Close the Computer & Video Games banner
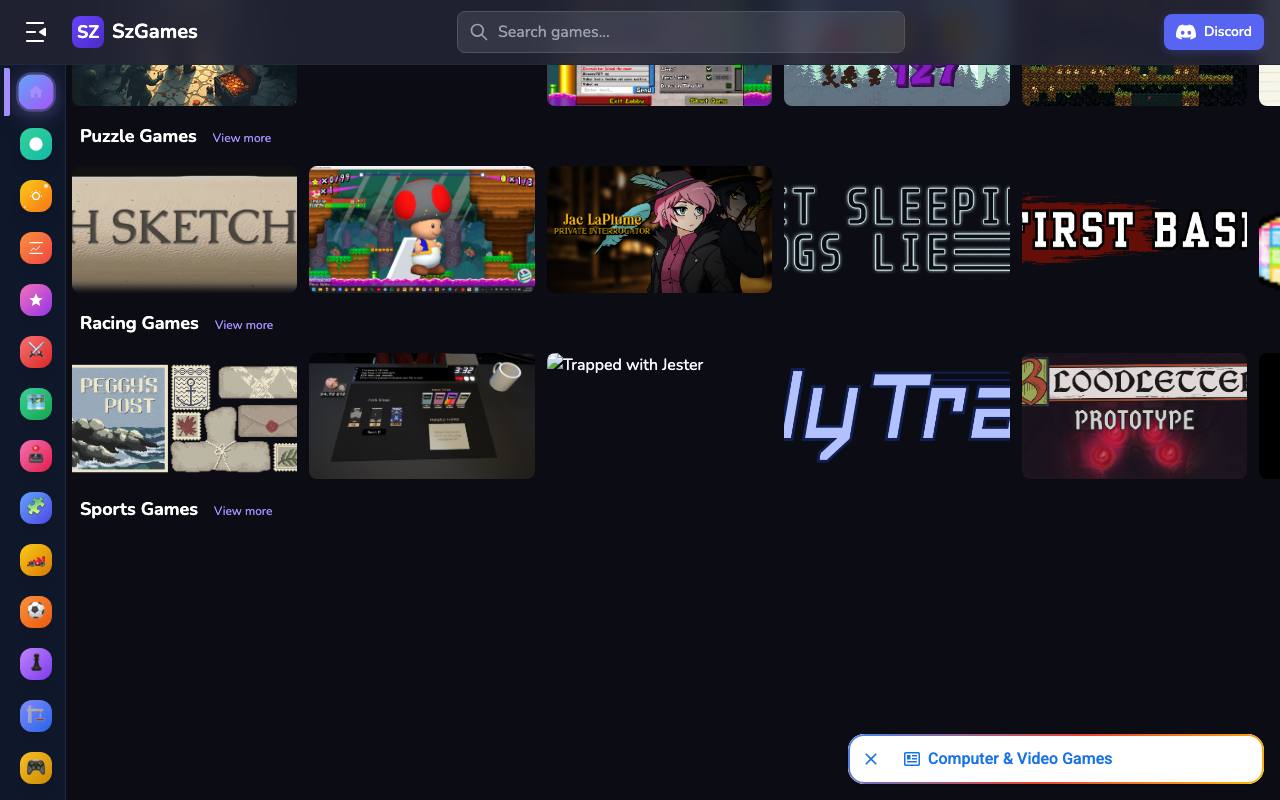Image resolution: width=1280 pixels, height=800 pixels. click(x=871, y=759)
